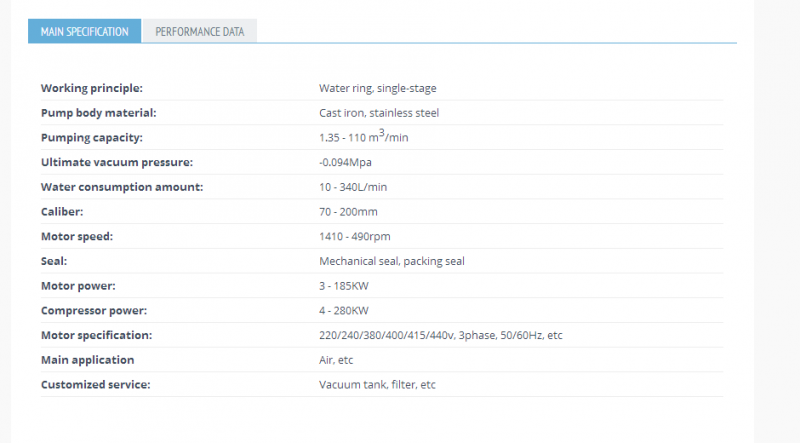Screen dimensions: 800x443
Task: Click the 1.35 - 110 m³/min value
Action: 364,136
